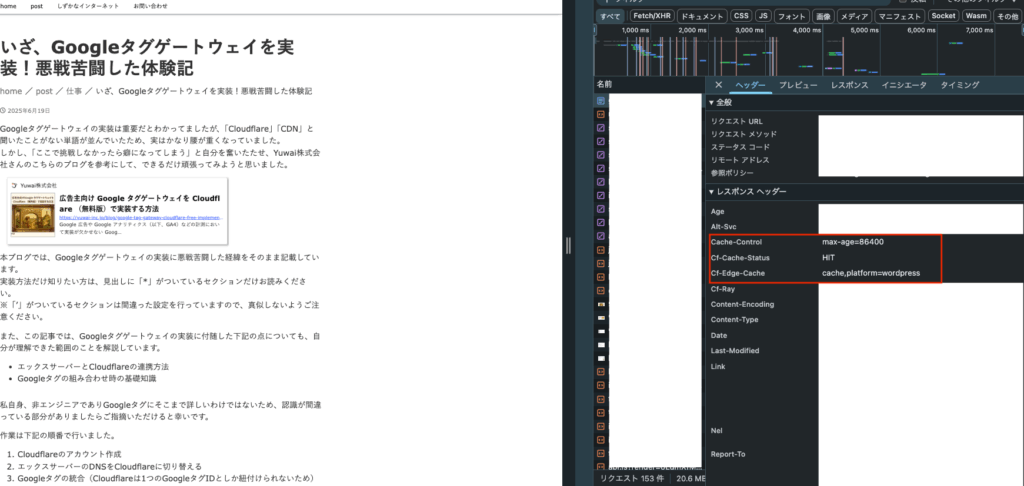Select the Report-To header name
1024x486 pixels.
coord(728,454)
